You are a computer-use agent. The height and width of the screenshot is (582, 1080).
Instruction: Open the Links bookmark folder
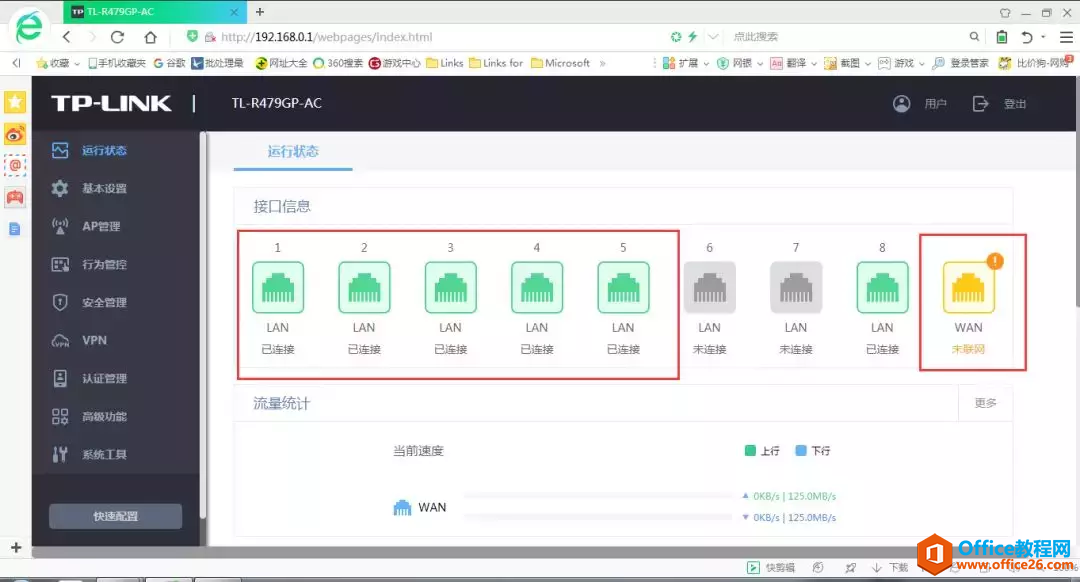(x=445, y=63)
